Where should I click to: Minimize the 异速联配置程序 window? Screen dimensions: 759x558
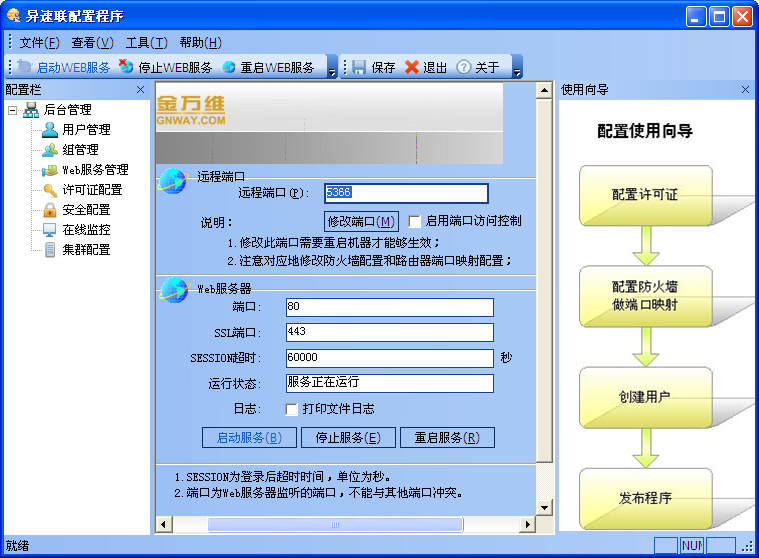(696, 17)
